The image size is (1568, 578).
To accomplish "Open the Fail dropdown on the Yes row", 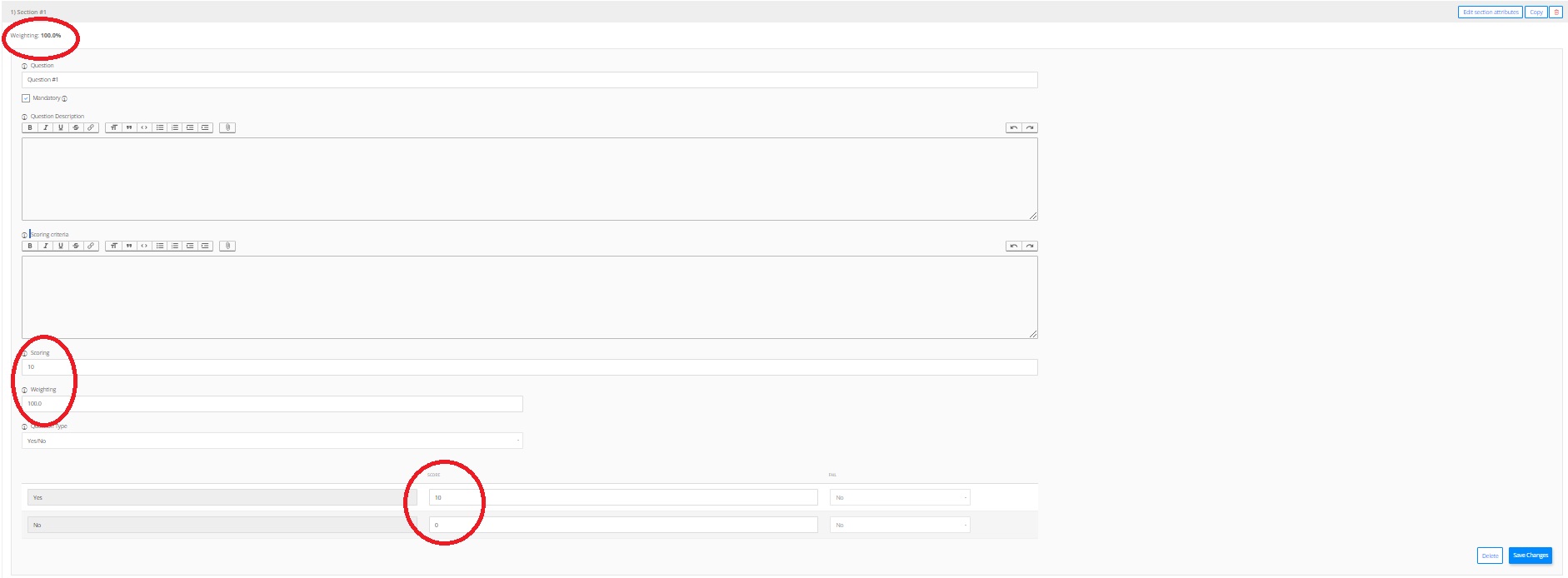I will tap(900, 497).
